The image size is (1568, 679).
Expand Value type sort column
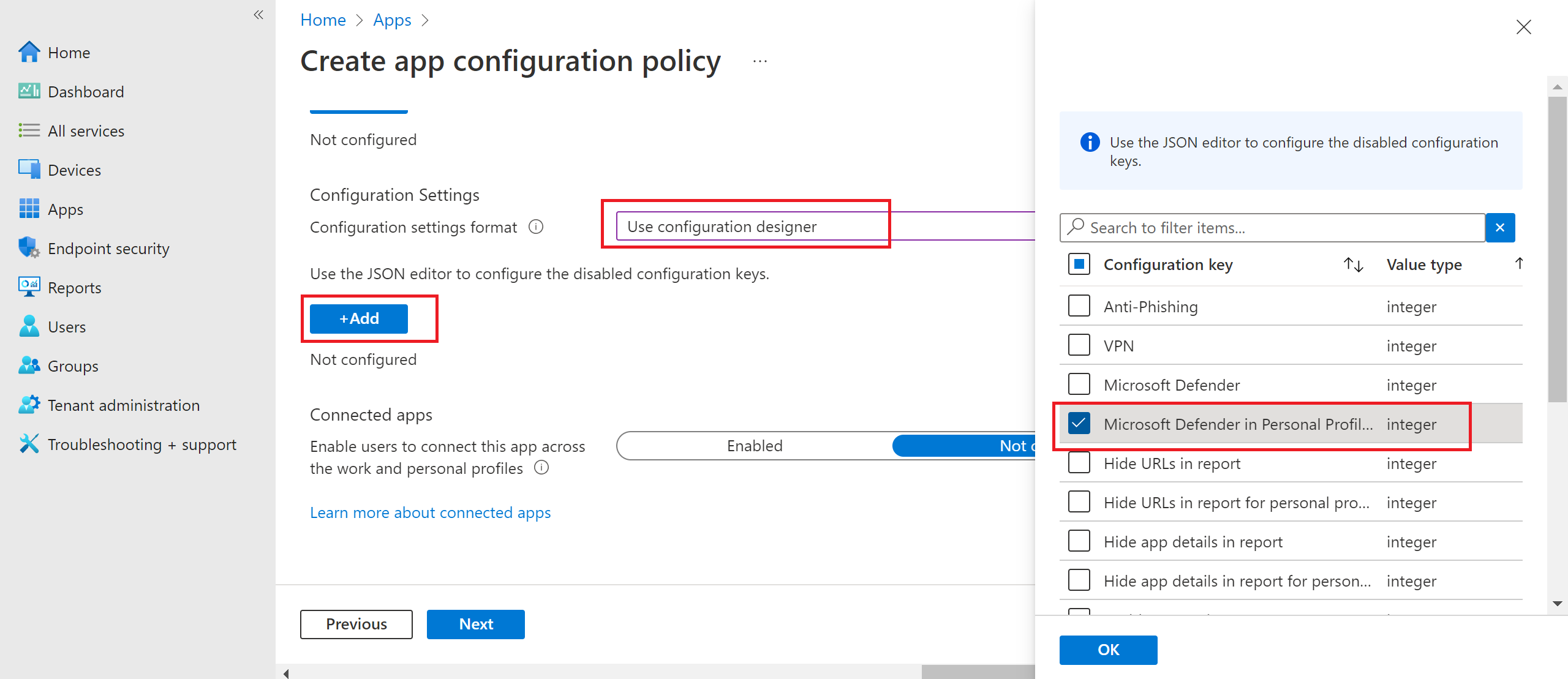pyautogui.click(x=1524, y=264)
